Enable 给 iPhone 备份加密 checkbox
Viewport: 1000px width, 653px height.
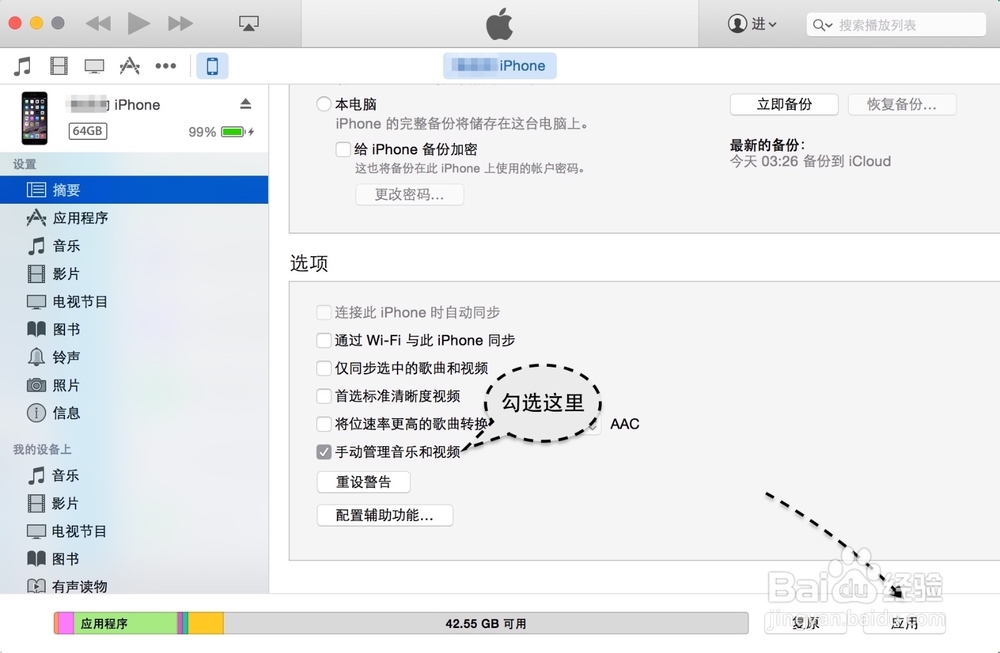click(x=343, y=149)
